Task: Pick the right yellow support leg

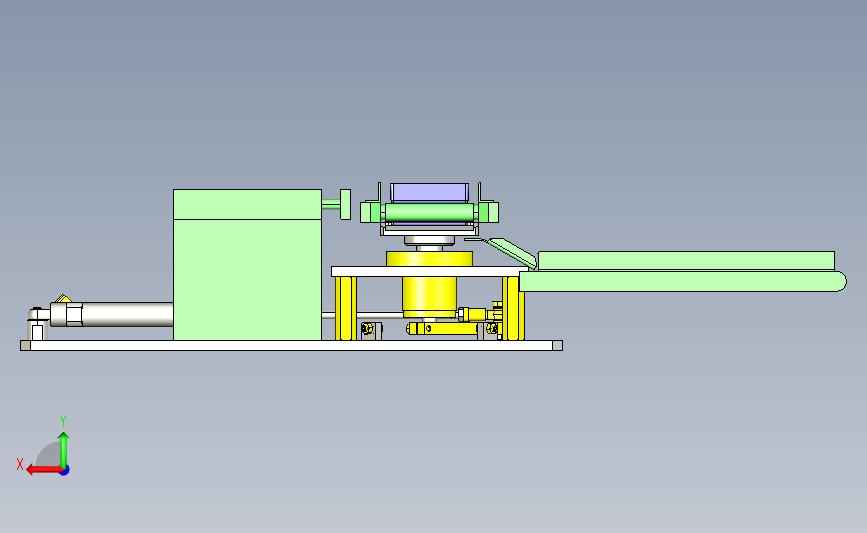Action: [513, 308]
